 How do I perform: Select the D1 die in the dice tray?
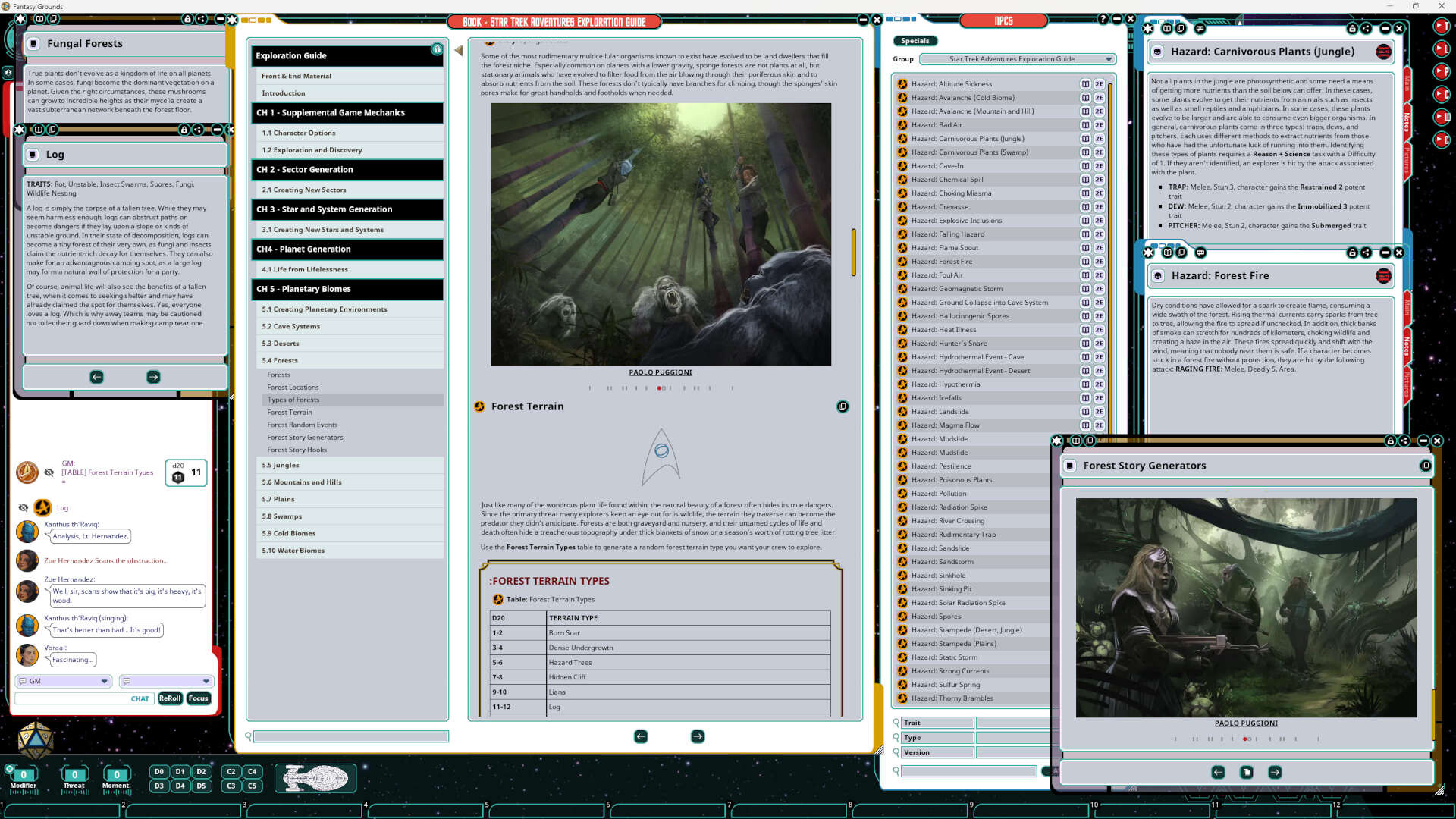coord(180,771)
